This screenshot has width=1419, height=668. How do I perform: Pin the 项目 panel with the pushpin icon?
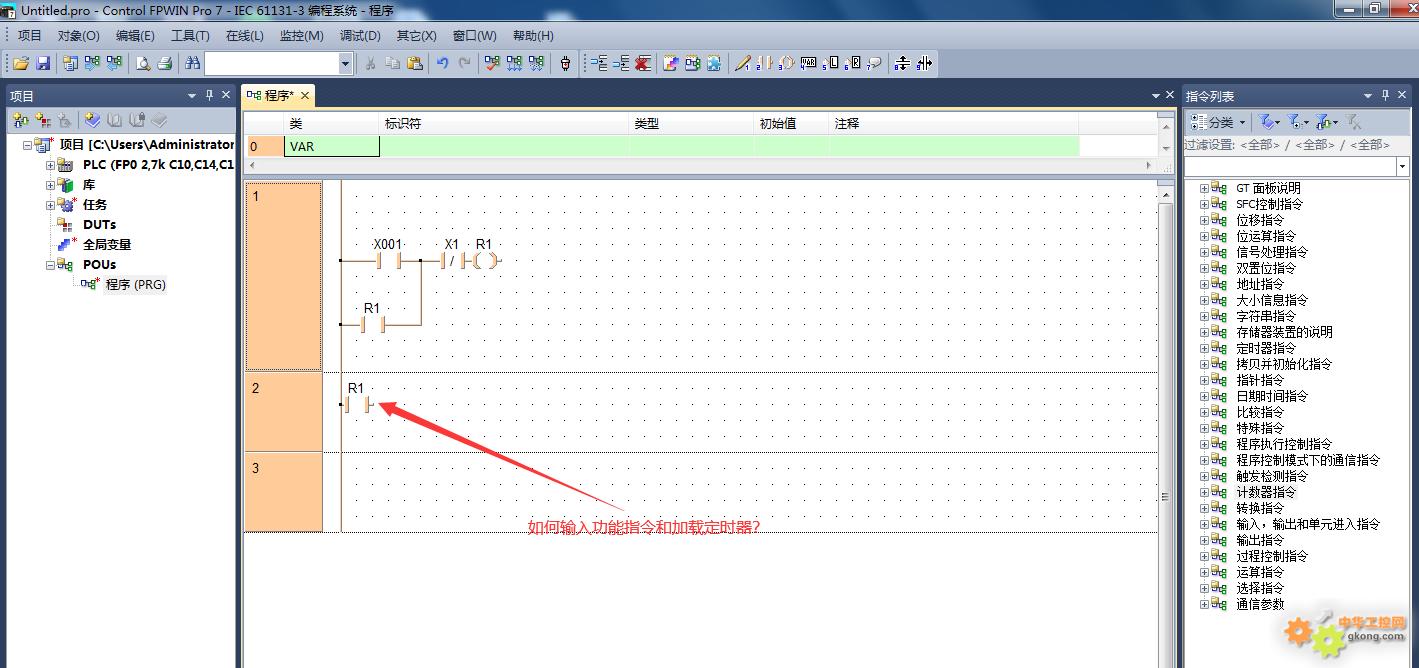209,95
